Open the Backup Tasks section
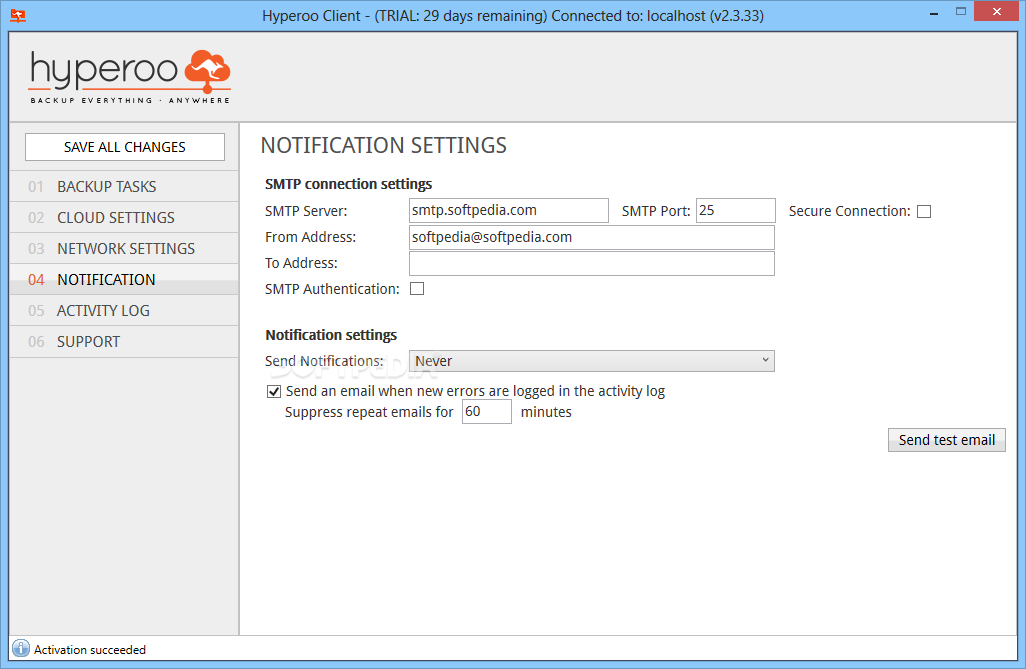Viewport: 1026px width, 669px height. (124, 187)
